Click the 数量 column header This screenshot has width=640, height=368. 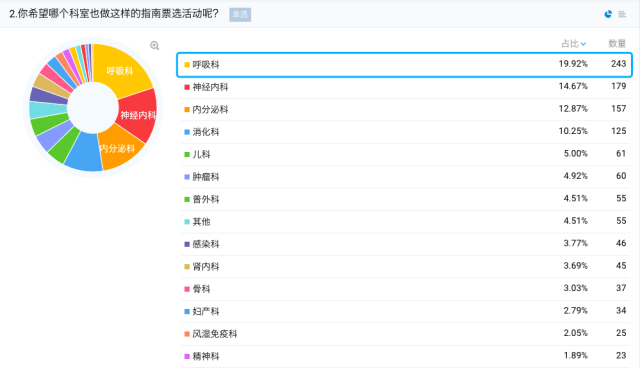[617, 44]
